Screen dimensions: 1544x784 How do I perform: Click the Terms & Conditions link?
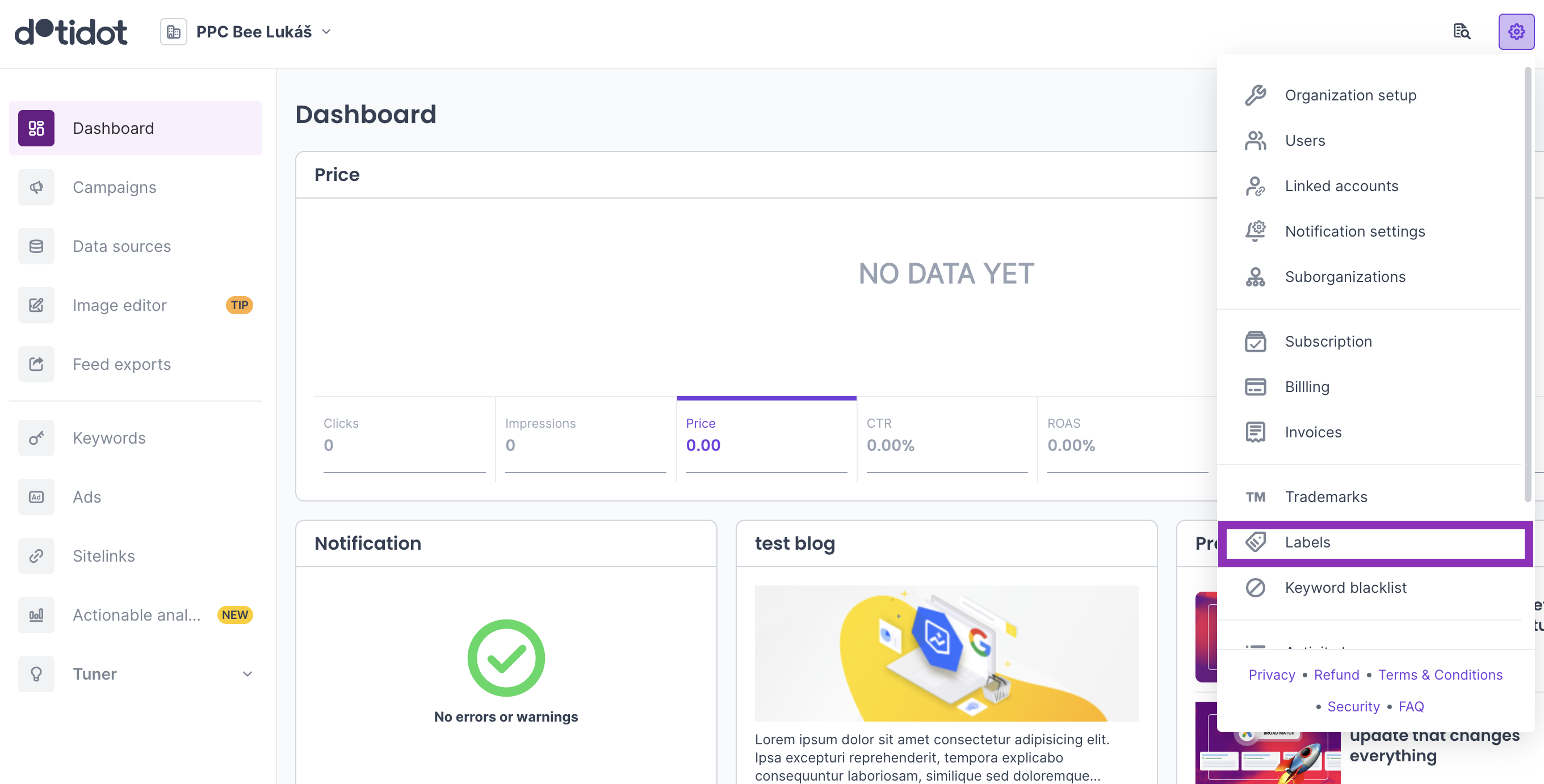1440,675
